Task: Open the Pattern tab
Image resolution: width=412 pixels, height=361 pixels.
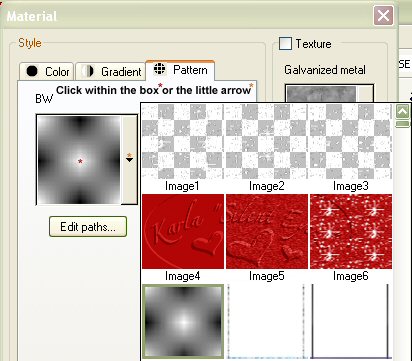Action: [x=180, y=70]
